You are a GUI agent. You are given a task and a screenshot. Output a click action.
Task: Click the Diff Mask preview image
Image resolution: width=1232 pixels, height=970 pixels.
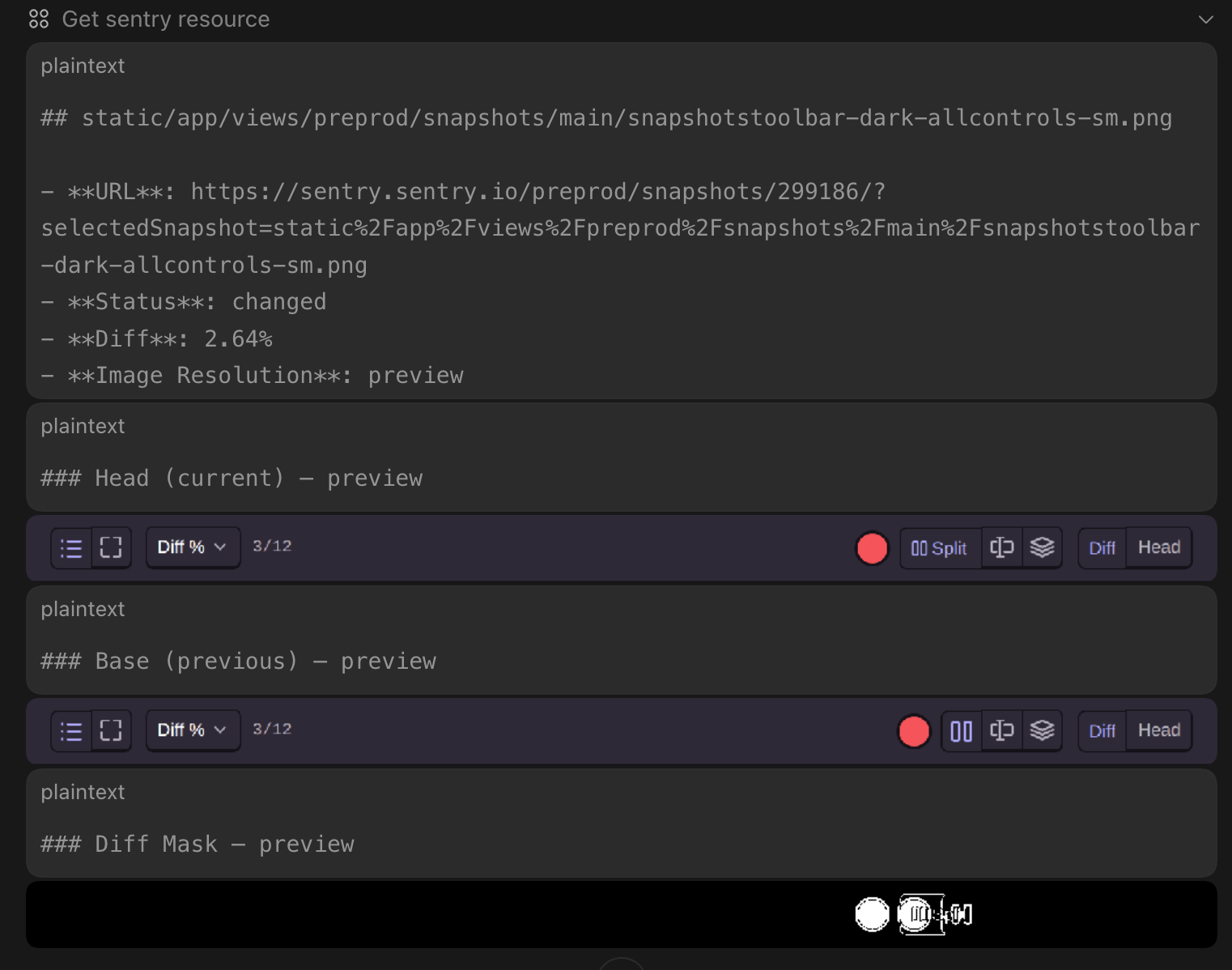(621, 914)
